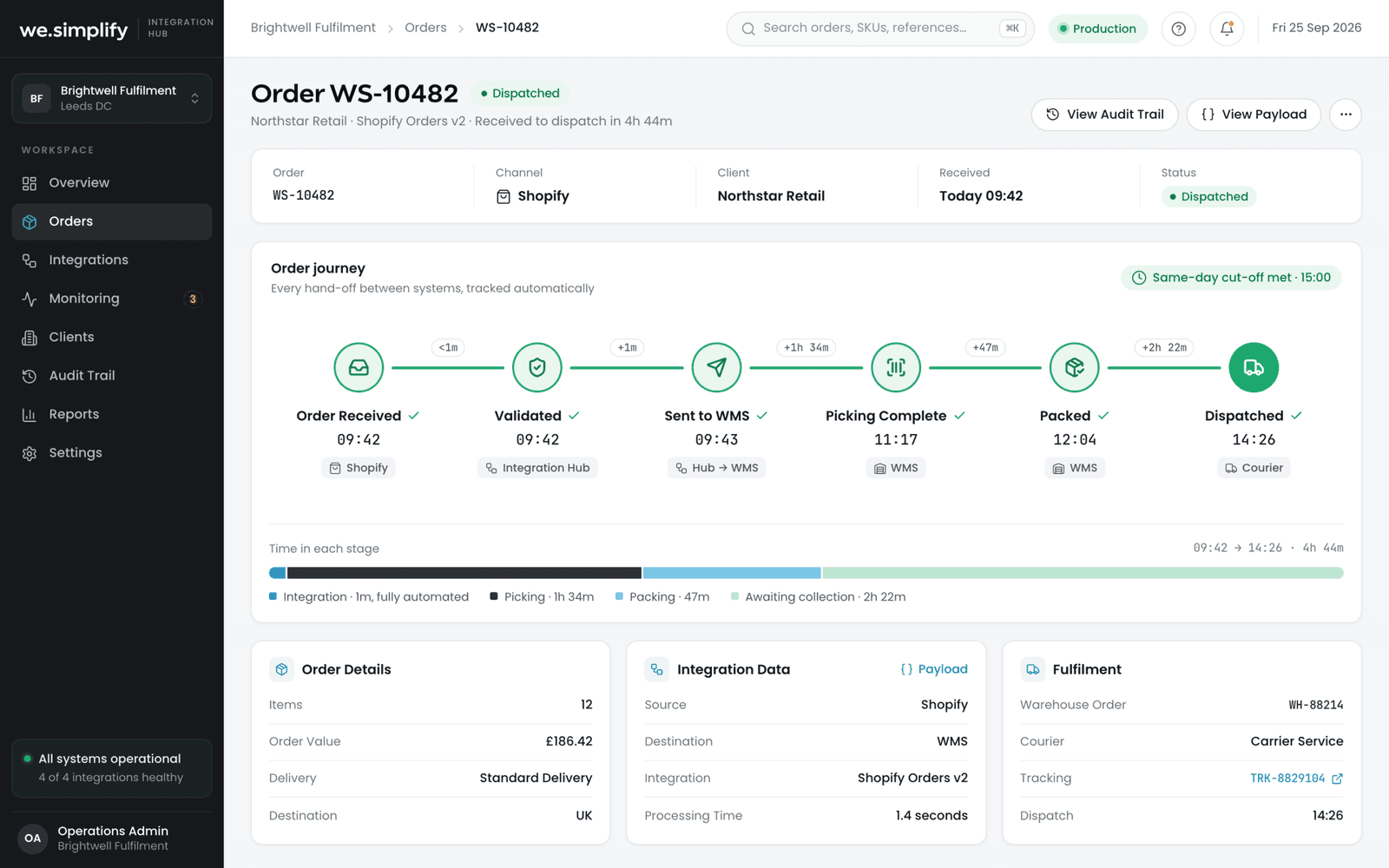The height and width of the screenshot is (868, 1389).
Task: Open the Production environment selector
Action: click(x=1098, y=29)
